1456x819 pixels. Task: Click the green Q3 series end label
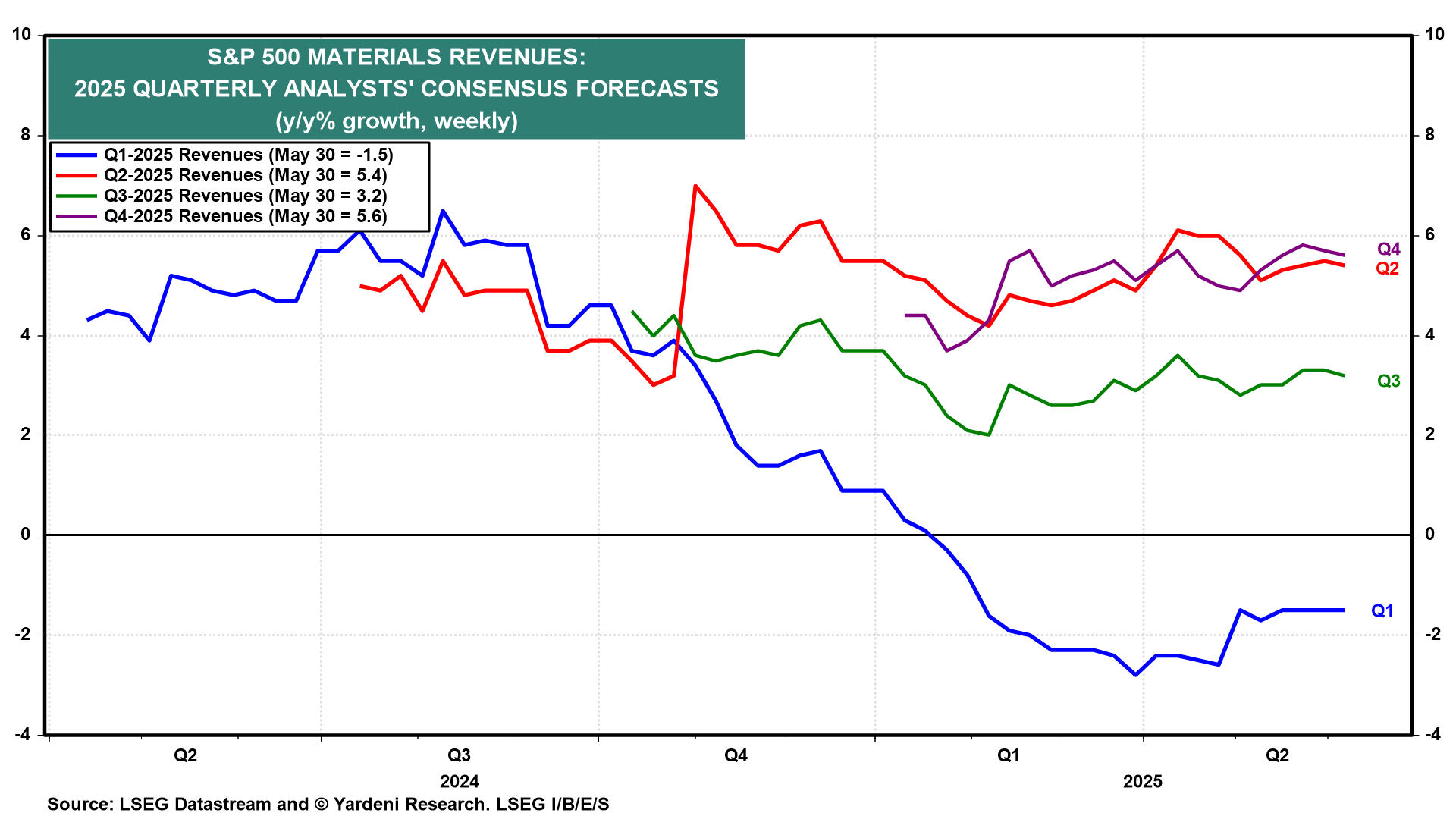click(1389, 381)
